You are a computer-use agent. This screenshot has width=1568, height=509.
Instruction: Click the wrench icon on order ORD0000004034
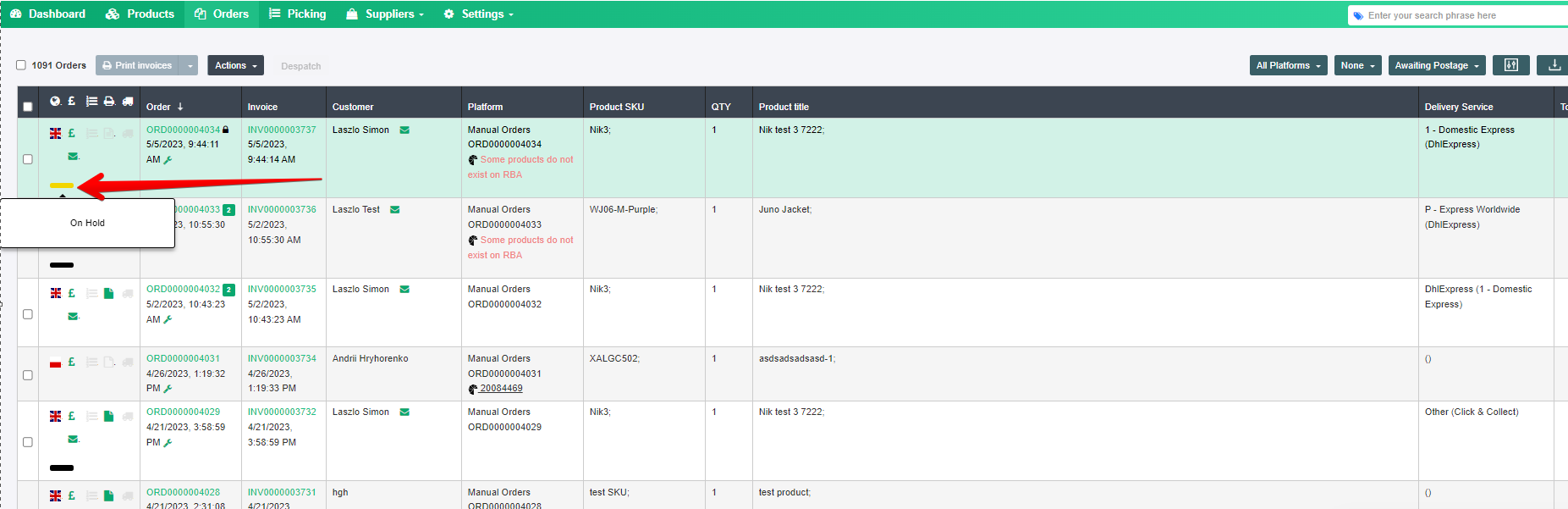pos(168,159)
